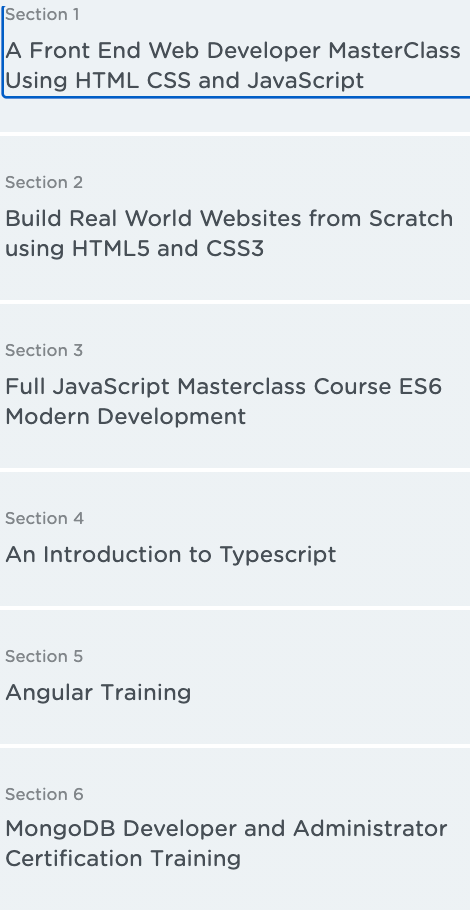Open 'Build Real World Websites from Scratch' line
The width and height of the screenshot is (470, 910).
229,219
